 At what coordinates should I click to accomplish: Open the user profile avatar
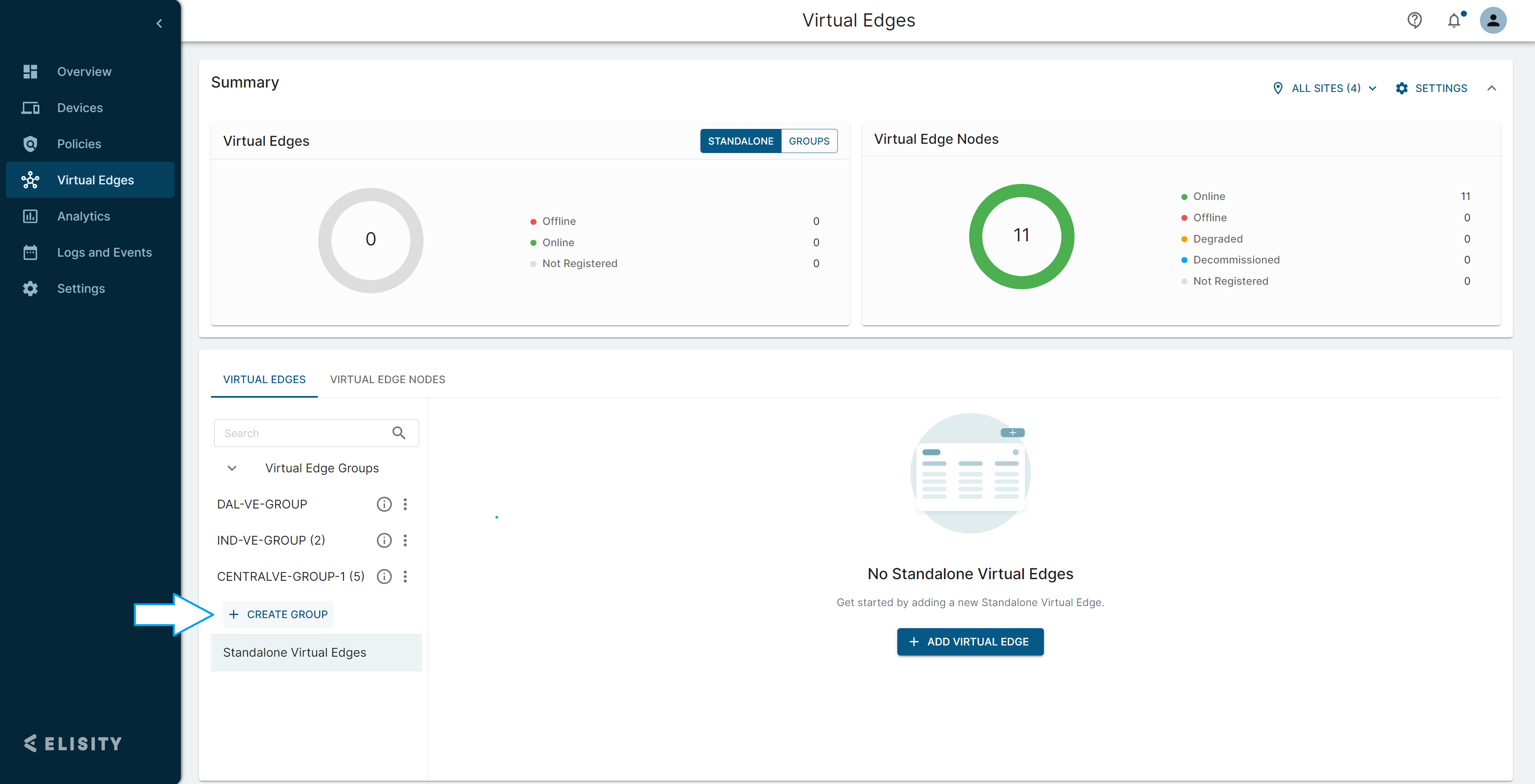(1493, 20)
